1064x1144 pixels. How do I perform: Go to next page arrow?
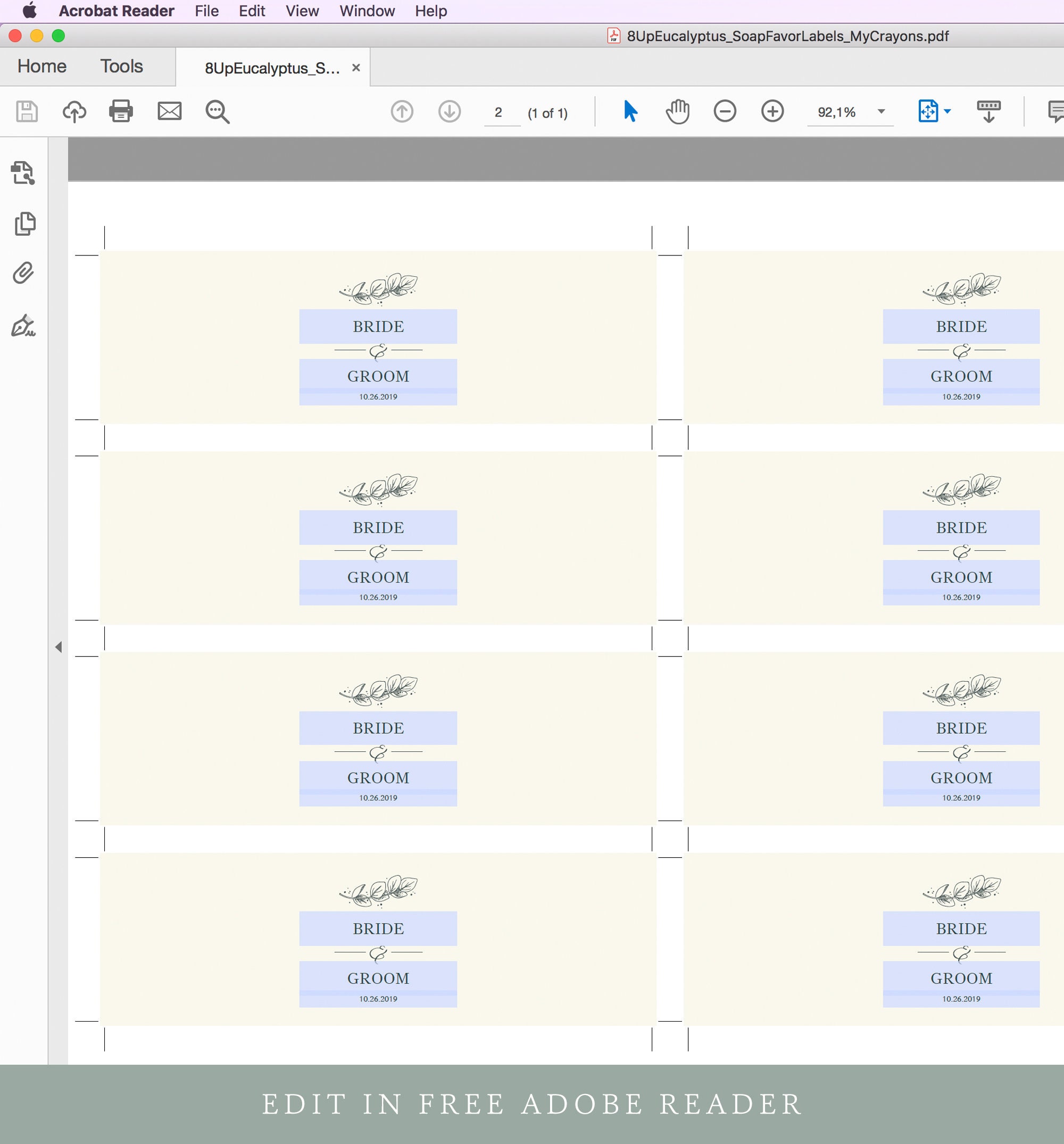[x=450, y=112]
